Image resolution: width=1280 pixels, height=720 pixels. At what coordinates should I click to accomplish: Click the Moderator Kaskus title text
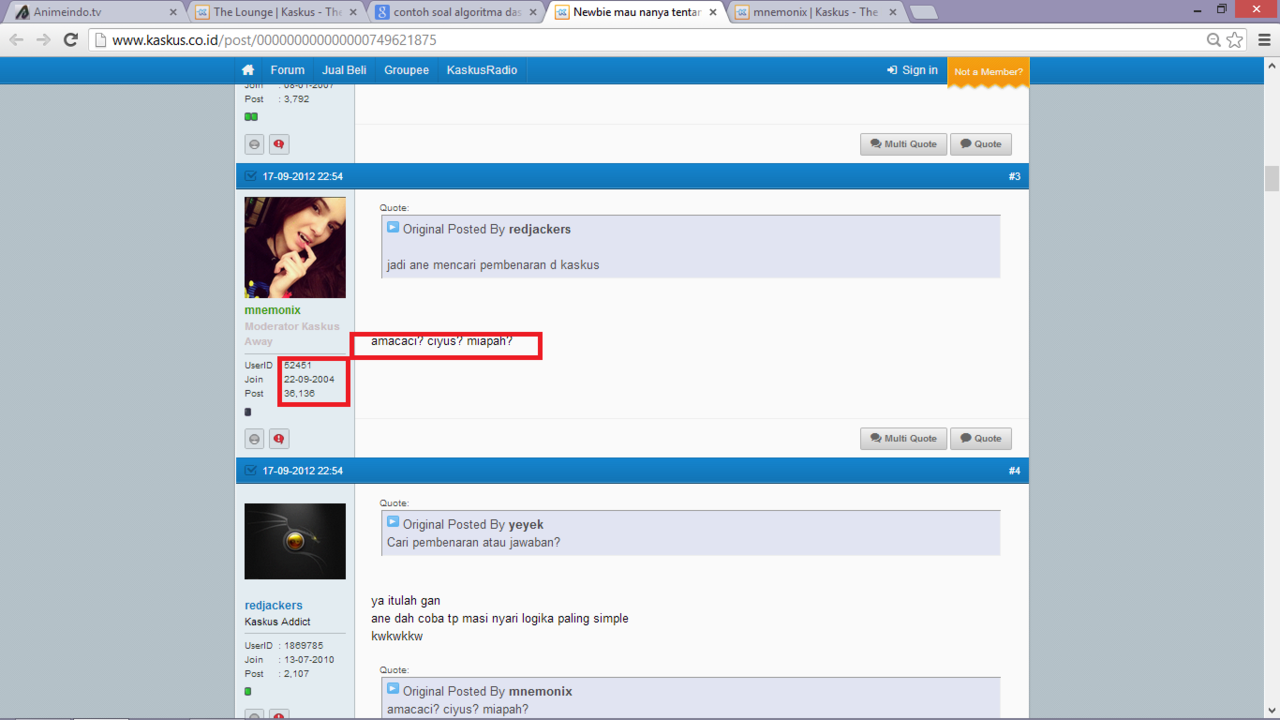(x=292, y=326)
